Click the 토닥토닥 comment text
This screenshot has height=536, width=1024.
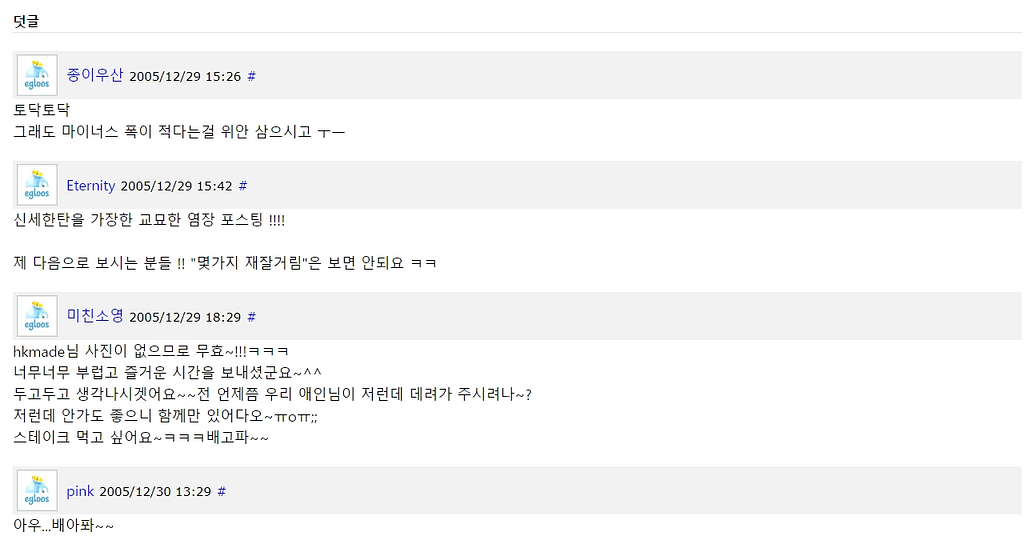[x=41, y=110]
